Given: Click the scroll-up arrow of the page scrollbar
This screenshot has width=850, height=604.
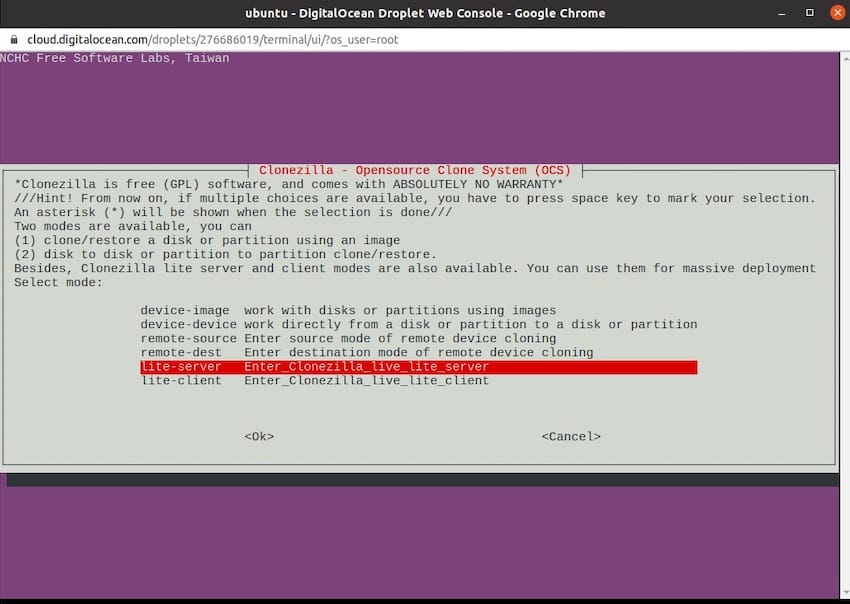Looking at the screenshot, I should [x=845, y=57].
